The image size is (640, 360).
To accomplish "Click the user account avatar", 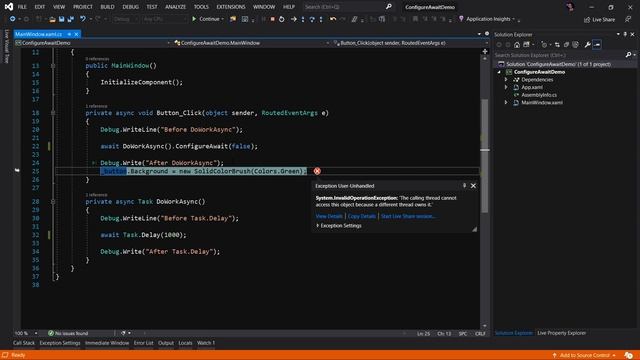I will 570,7.
